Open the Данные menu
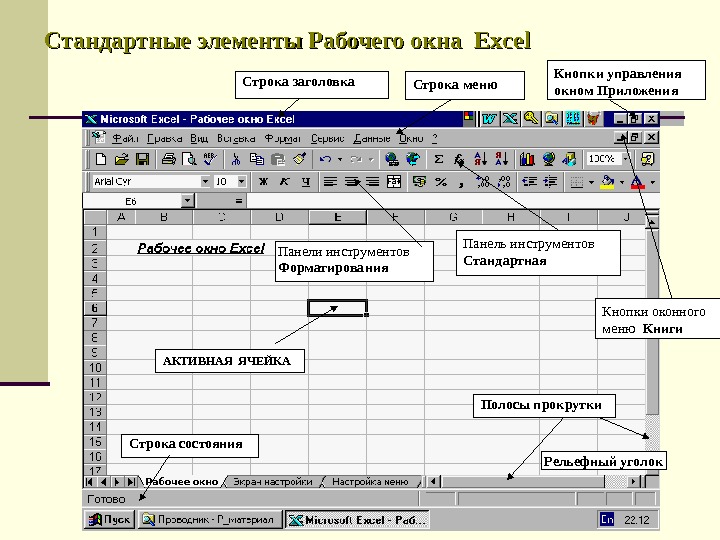This screenshot has height=540, width=720. click(372, 138)
